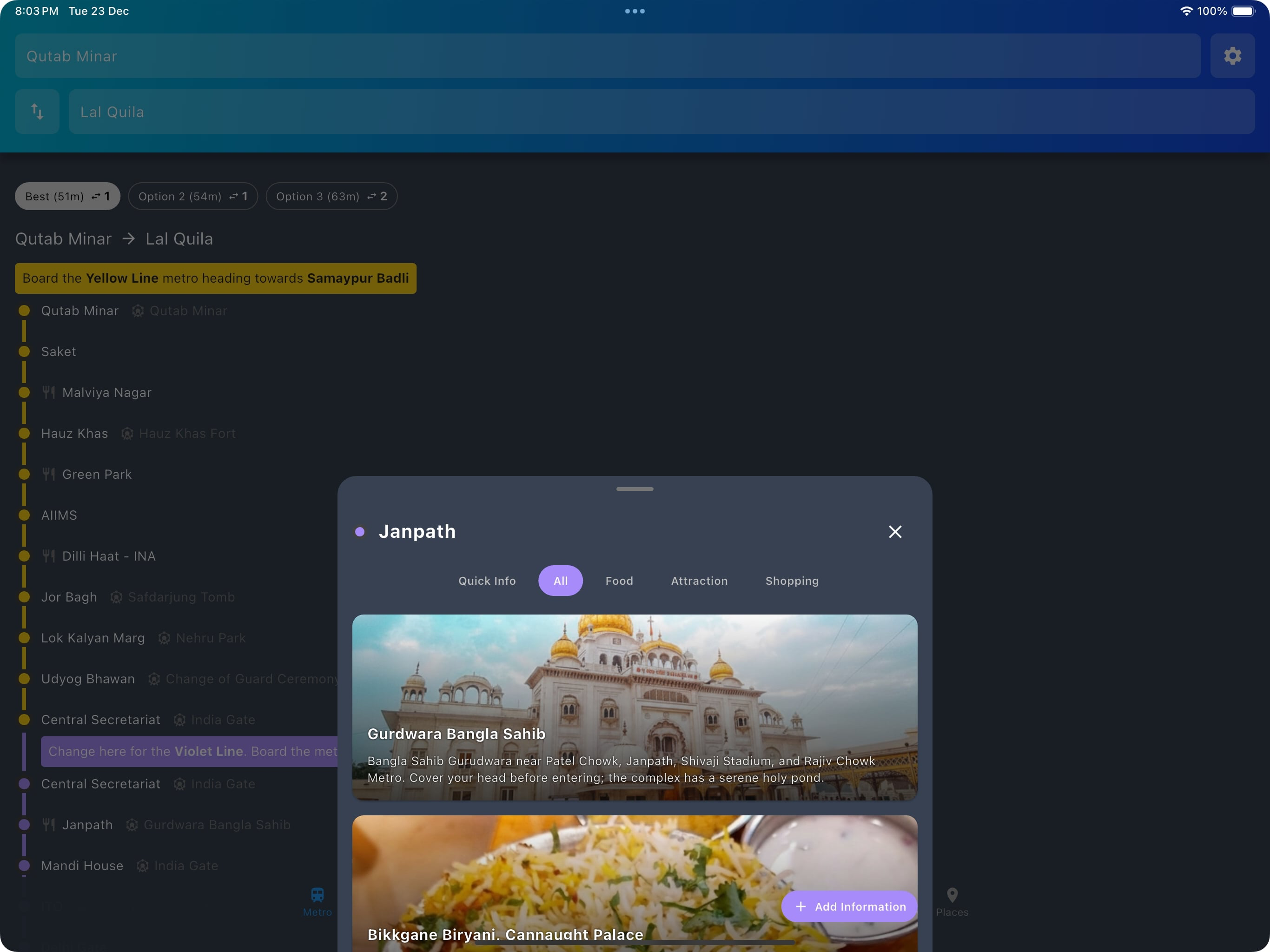
Task: Tap the Dilli Haat - INA station name
Action: [109, 556]
